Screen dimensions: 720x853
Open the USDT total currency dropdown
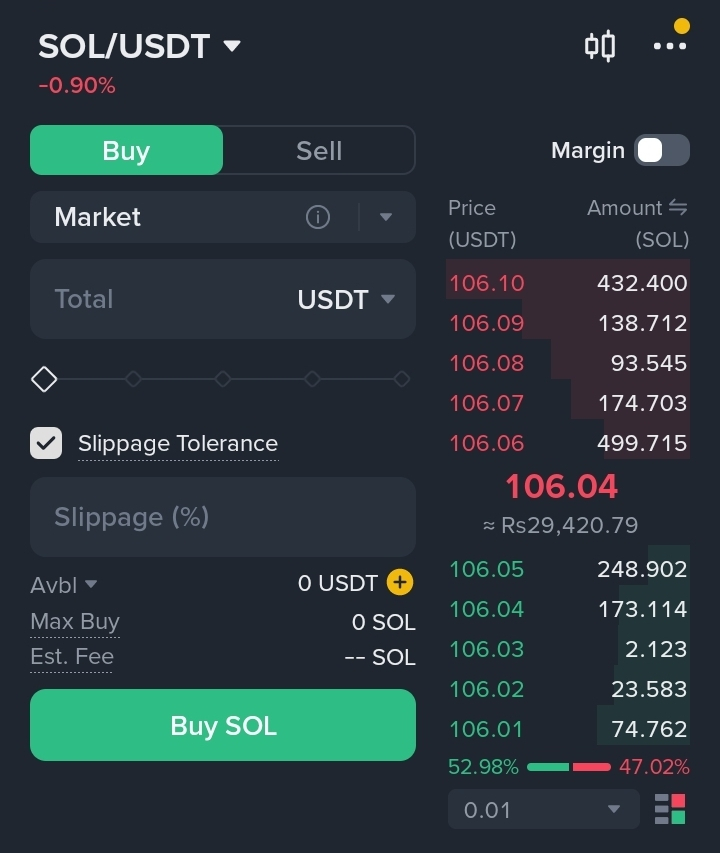[346, 299]
